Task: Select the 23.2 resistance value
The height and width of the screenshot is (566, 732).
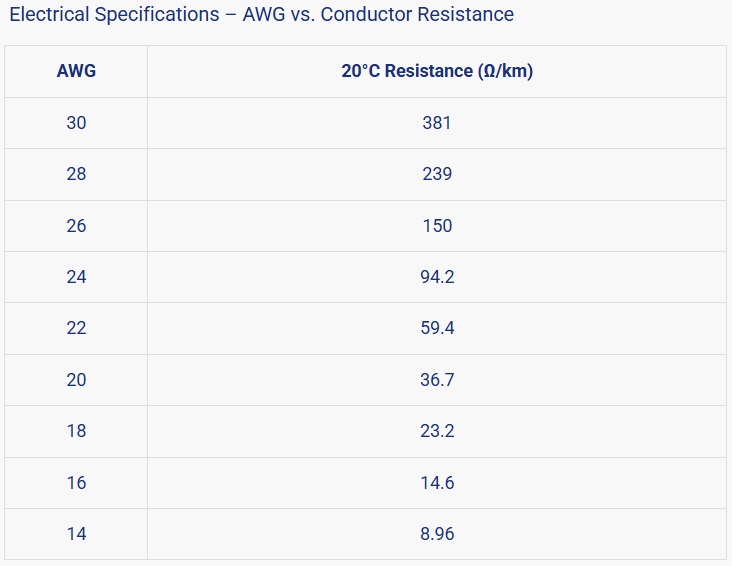Action: (x=437, y=431)
